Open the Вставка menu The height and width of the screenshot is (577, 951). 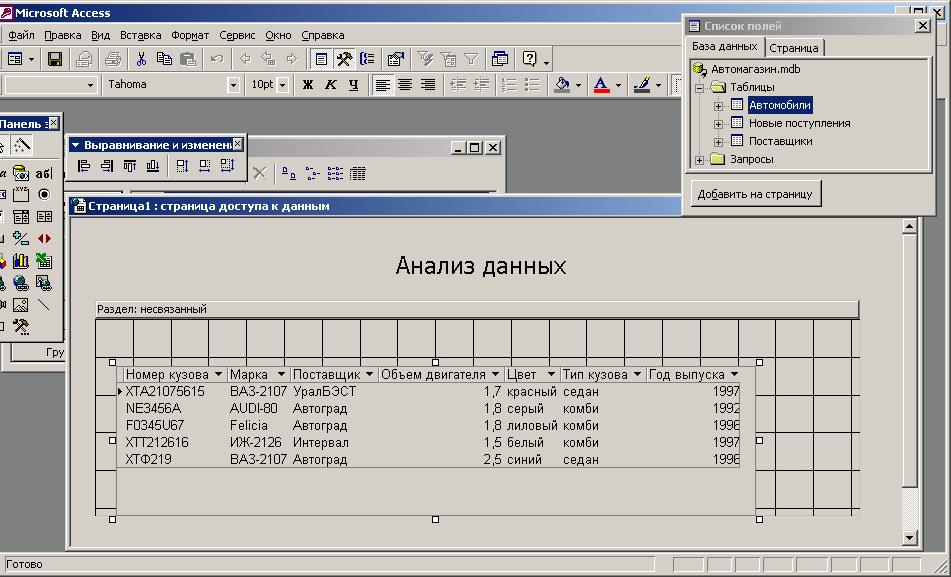tap(140, 35)
